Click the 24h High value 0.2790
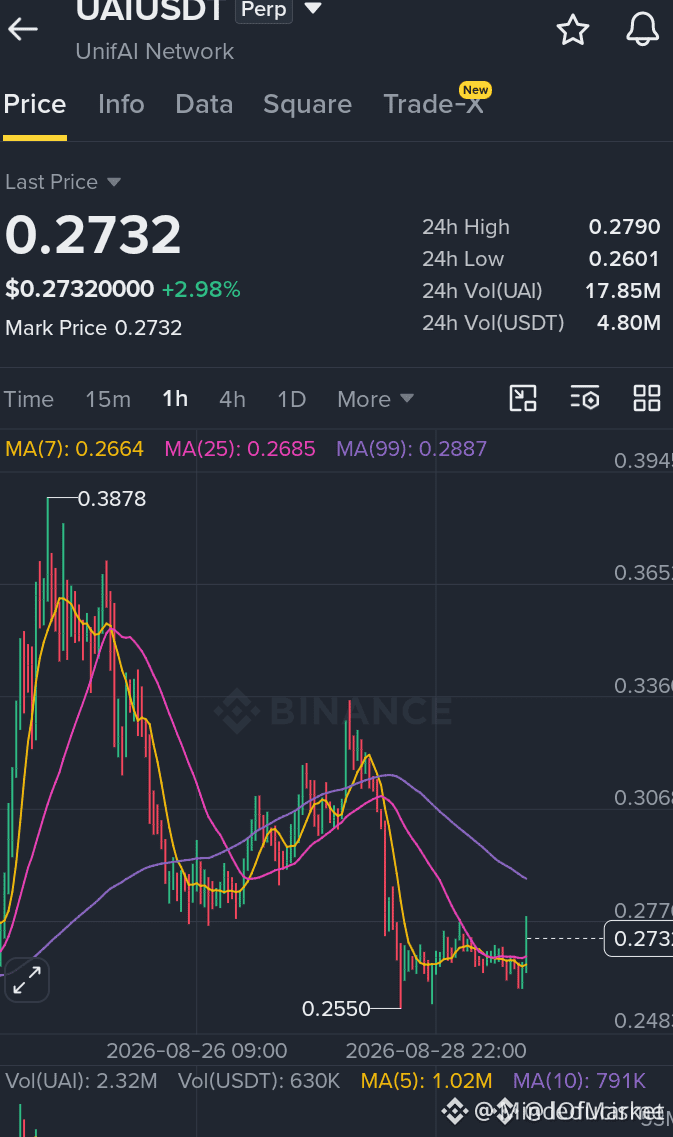 [x=624, y=227]
